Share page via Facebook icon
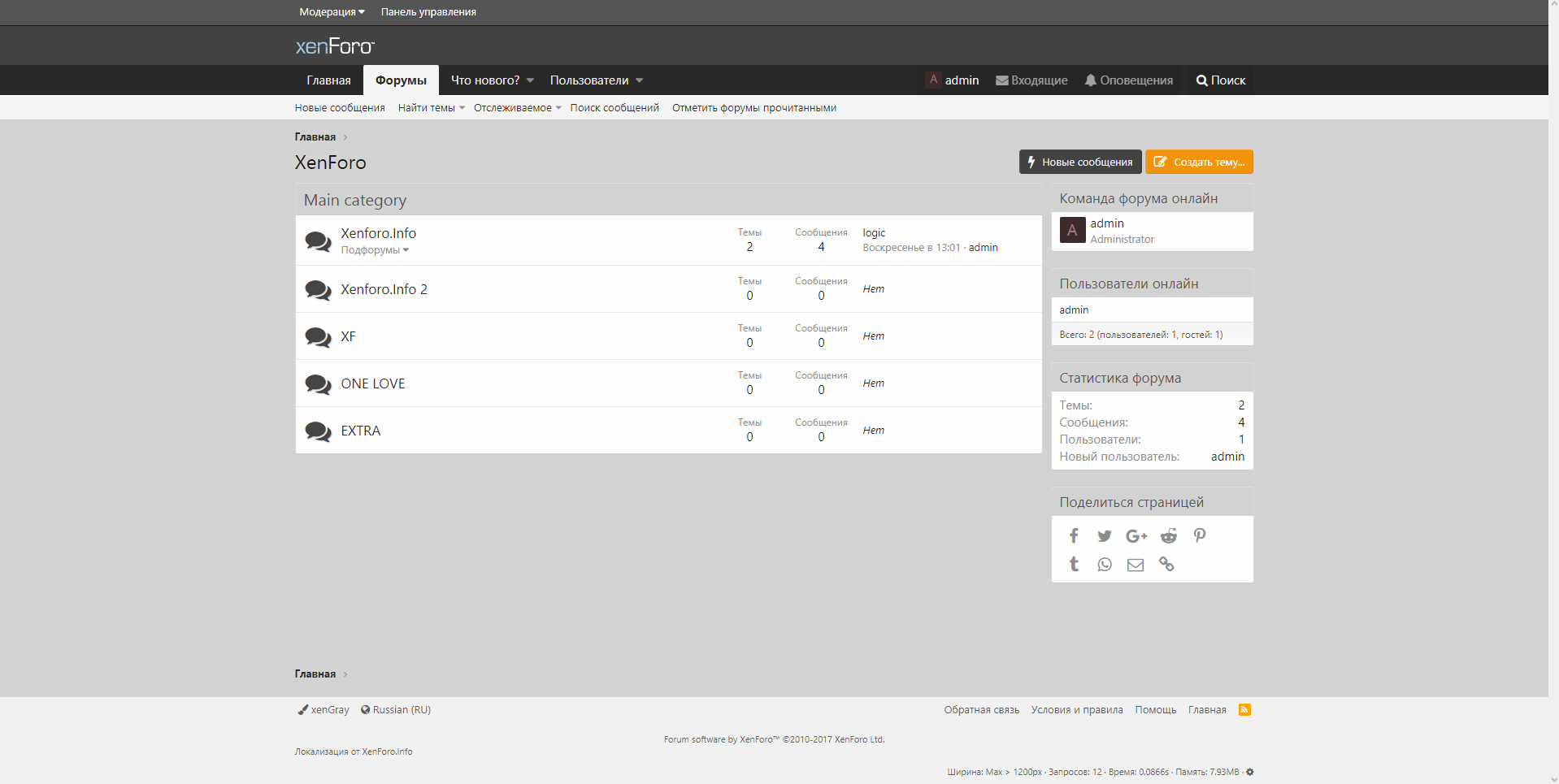The image size is (1559, 784). point(1074,536)
